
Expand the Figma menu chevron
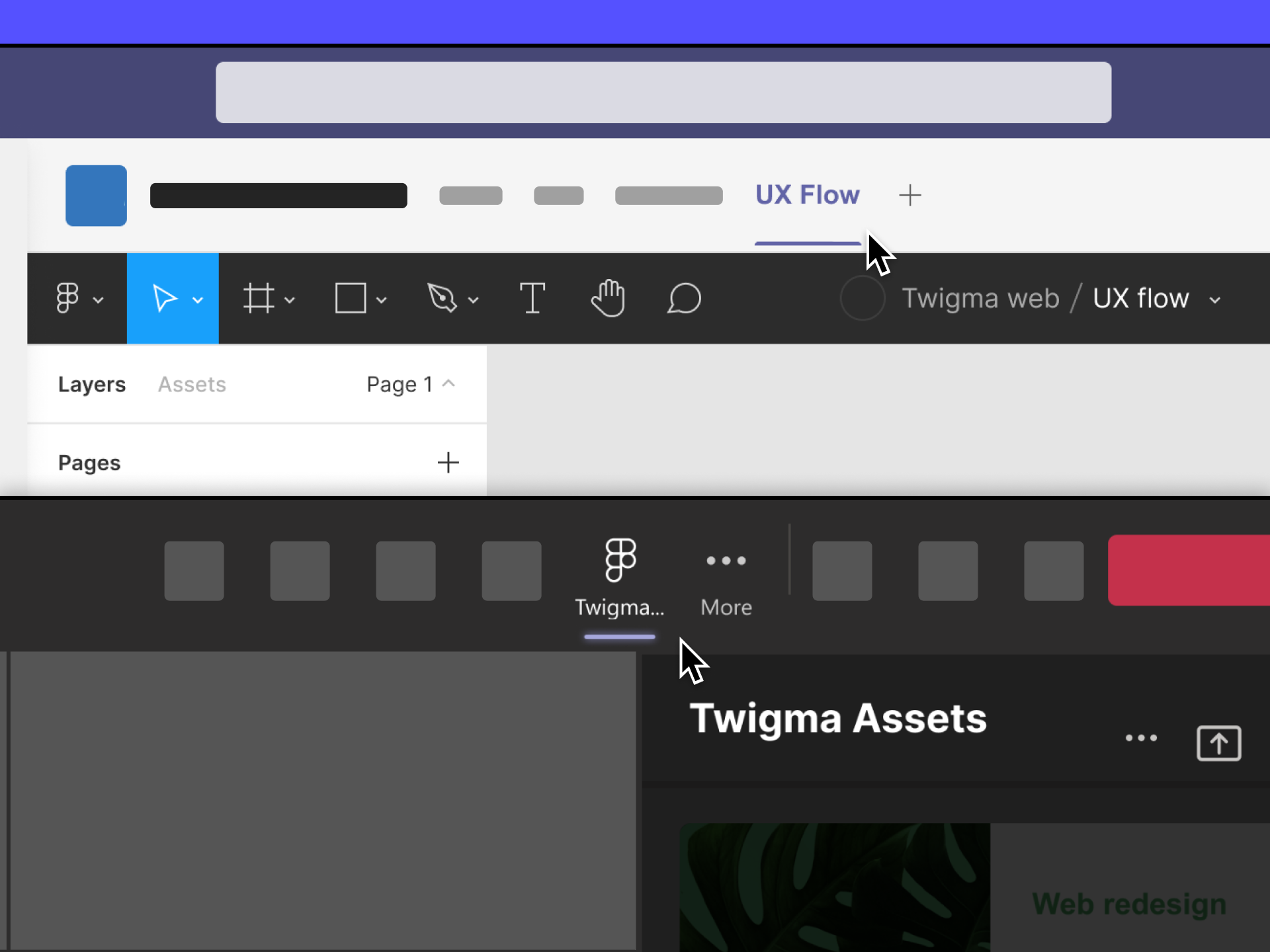click(99, 300)
